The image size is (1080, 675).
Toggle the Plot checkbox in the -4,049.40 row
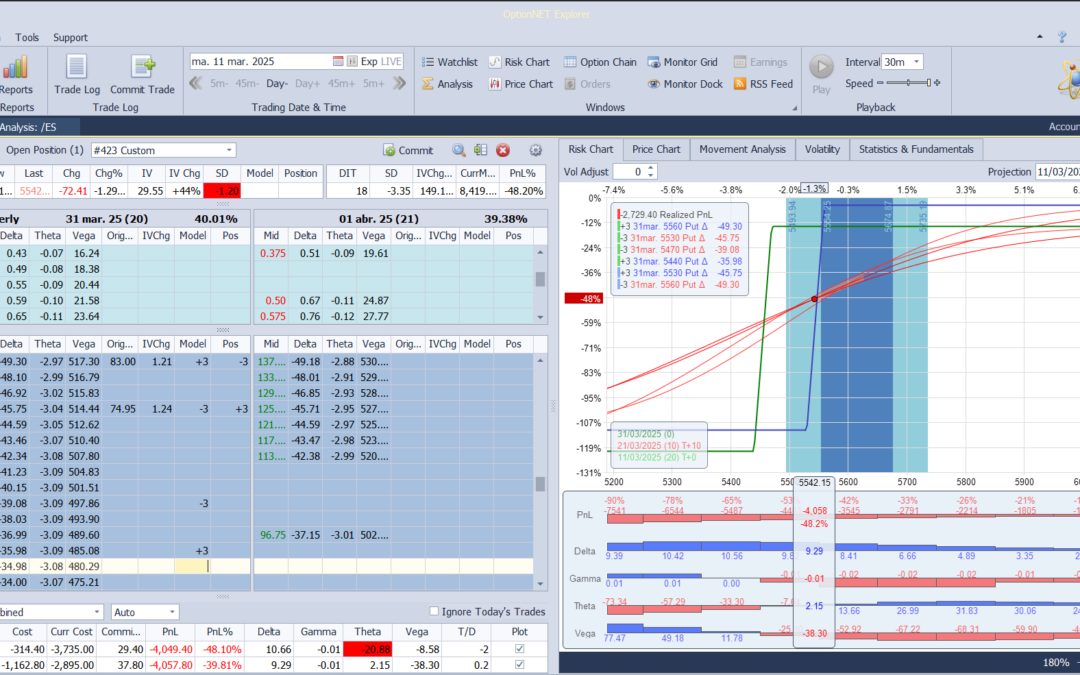(x=519, y=649)
